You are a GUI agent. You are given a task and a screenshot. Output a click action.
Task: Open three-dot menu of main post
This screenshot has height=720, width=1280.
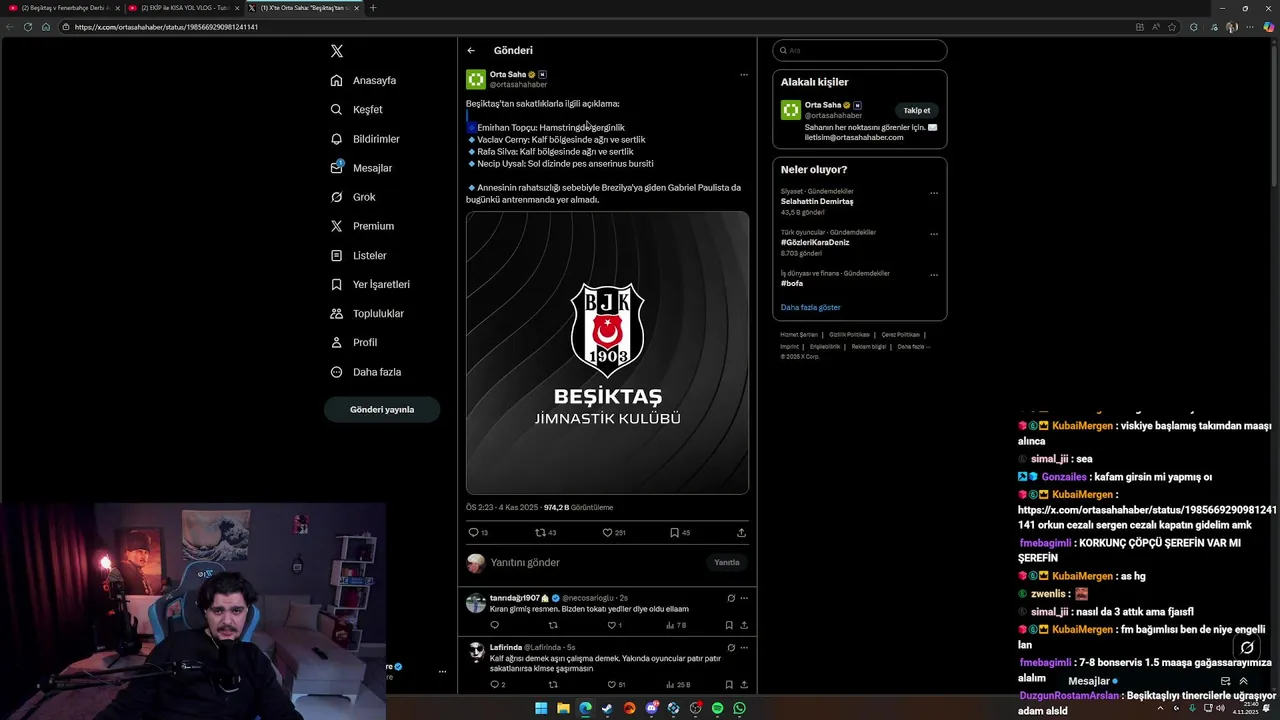coord(743,75)
